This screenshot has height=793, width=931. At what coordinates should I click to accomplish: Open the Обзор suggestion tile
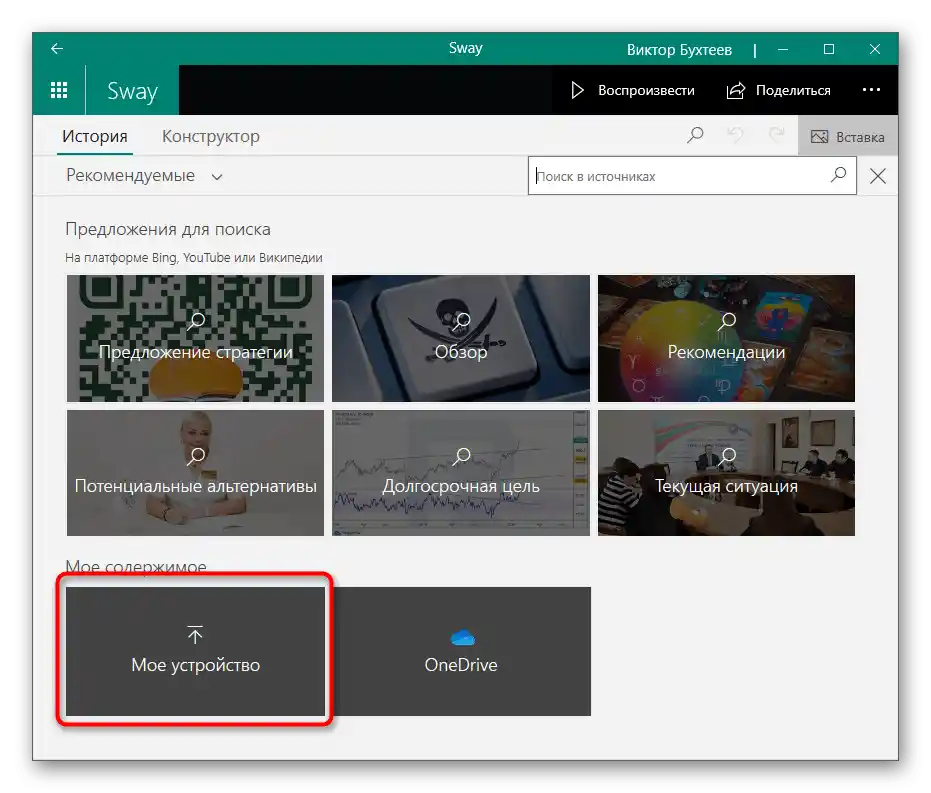(x=461, y=338)
